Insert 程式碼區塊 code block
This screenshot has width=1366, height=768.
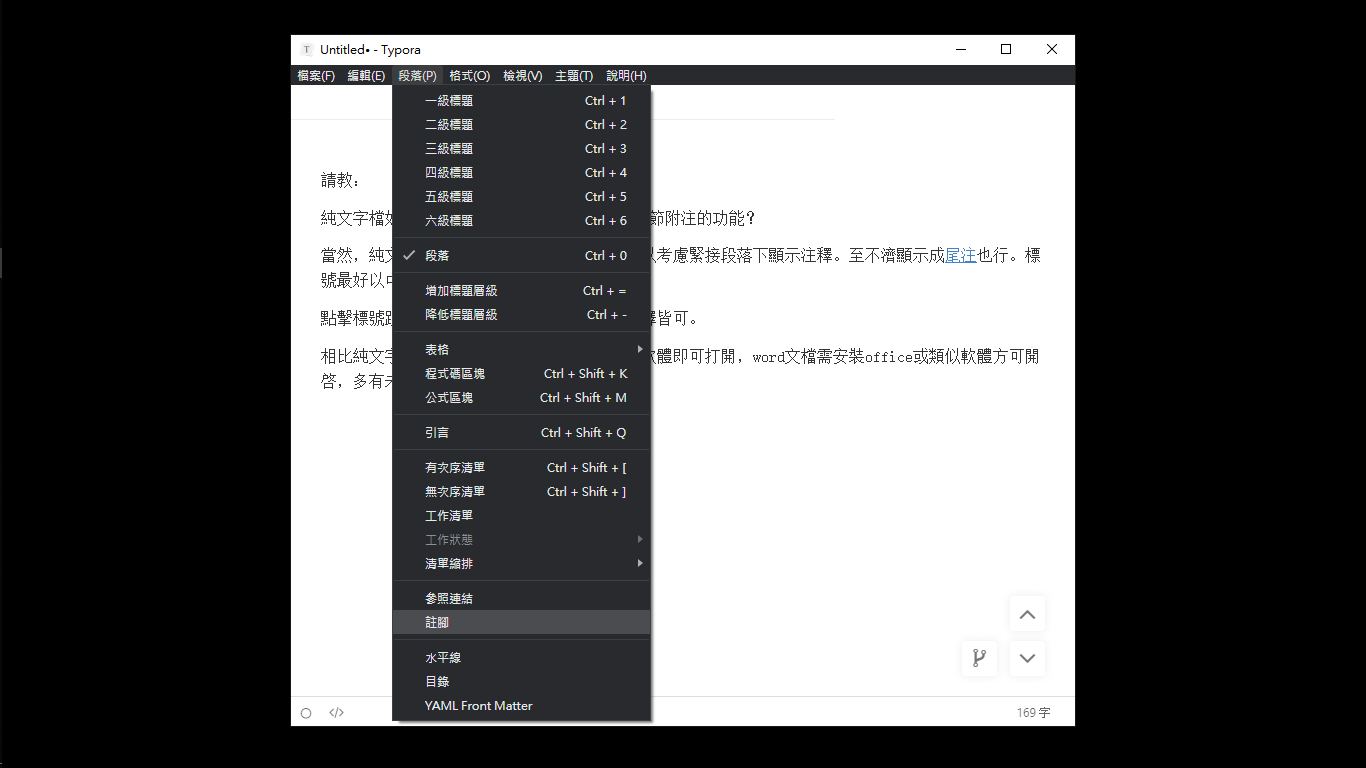coord(521,374)
